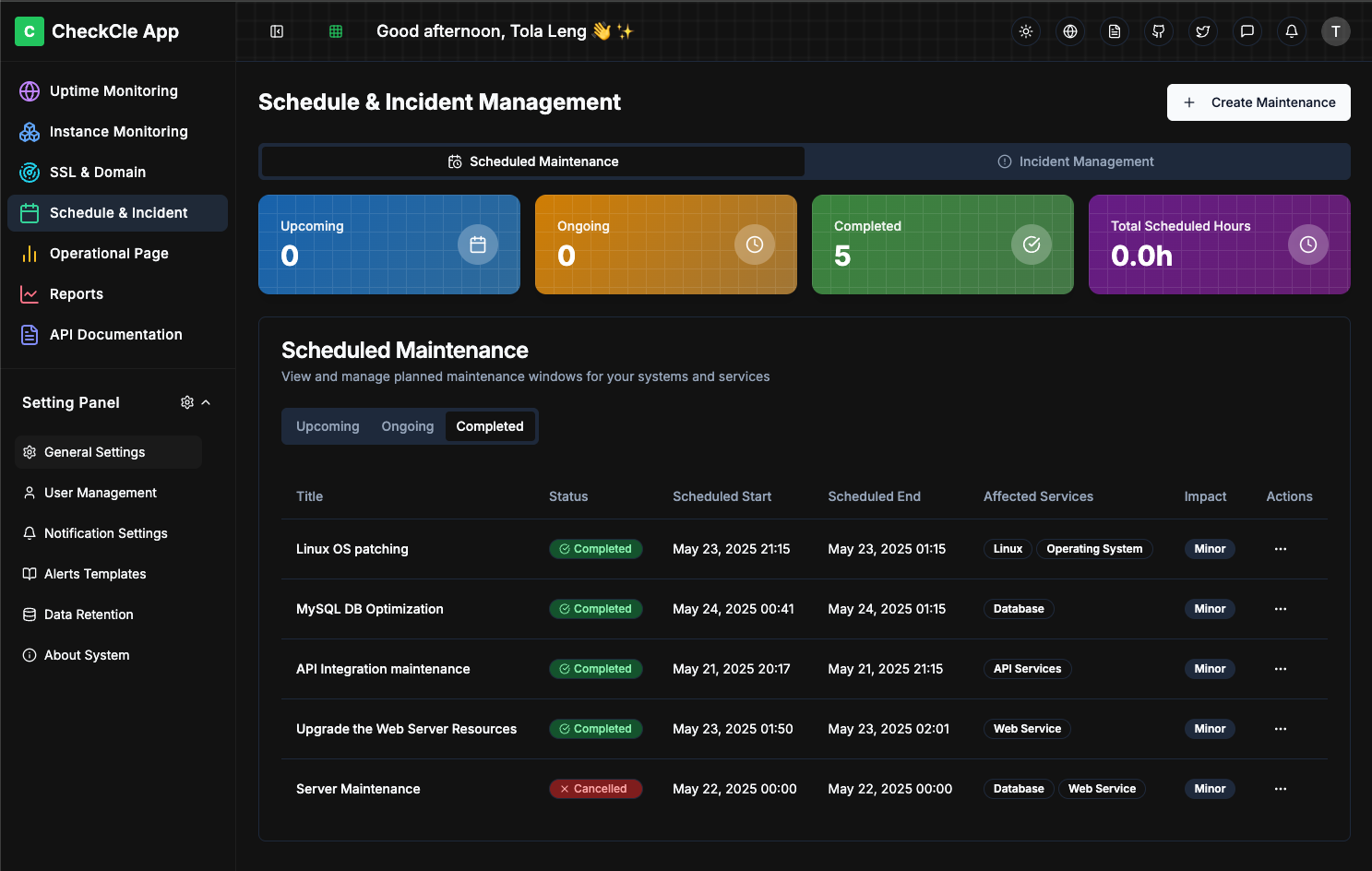Image resolution: width=1372 pixels, height=871 pixels.
Task: Open the globe language icon in header
Action: 1069,30
